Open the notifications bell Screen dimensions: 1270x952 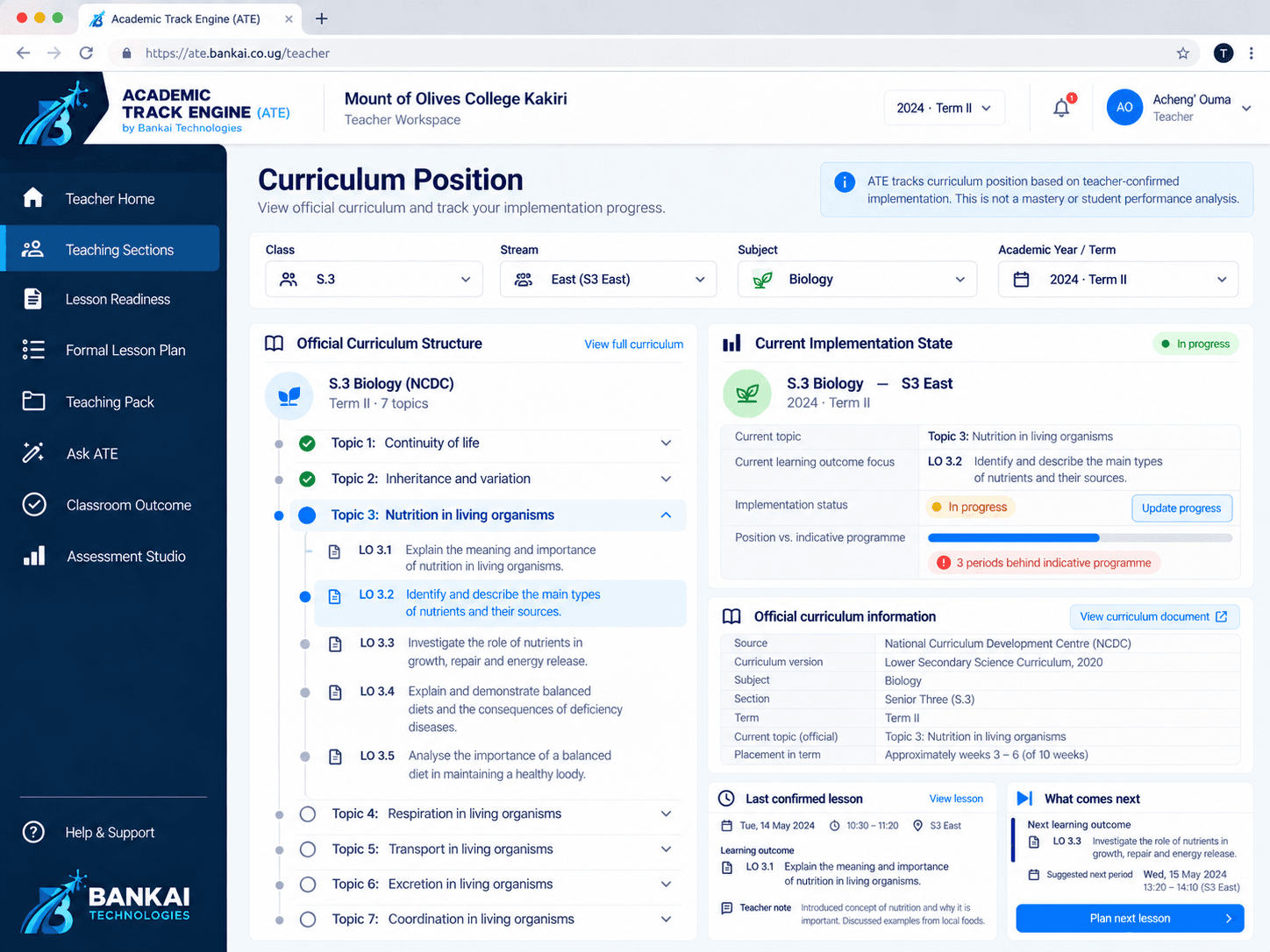pos(1061,107)
